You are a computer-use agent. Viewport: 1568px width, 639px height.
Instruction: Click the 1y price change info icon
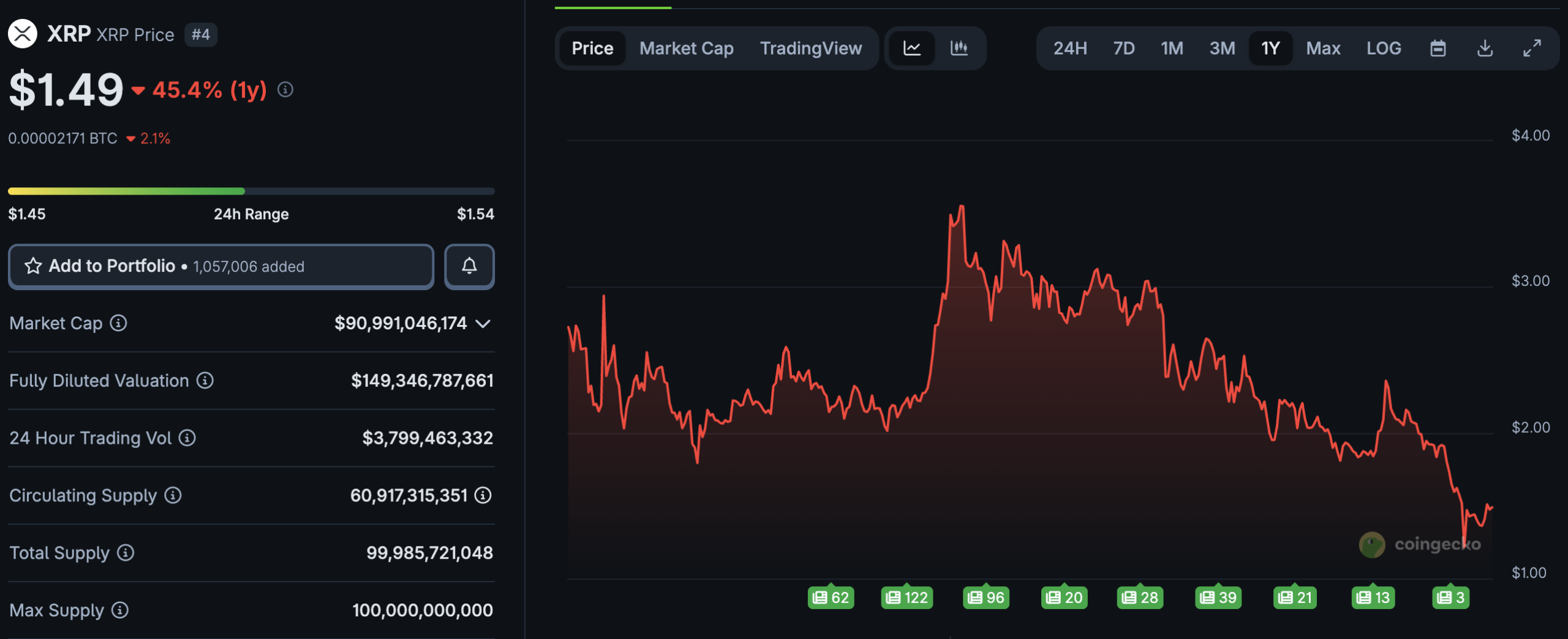pos(285,90)
